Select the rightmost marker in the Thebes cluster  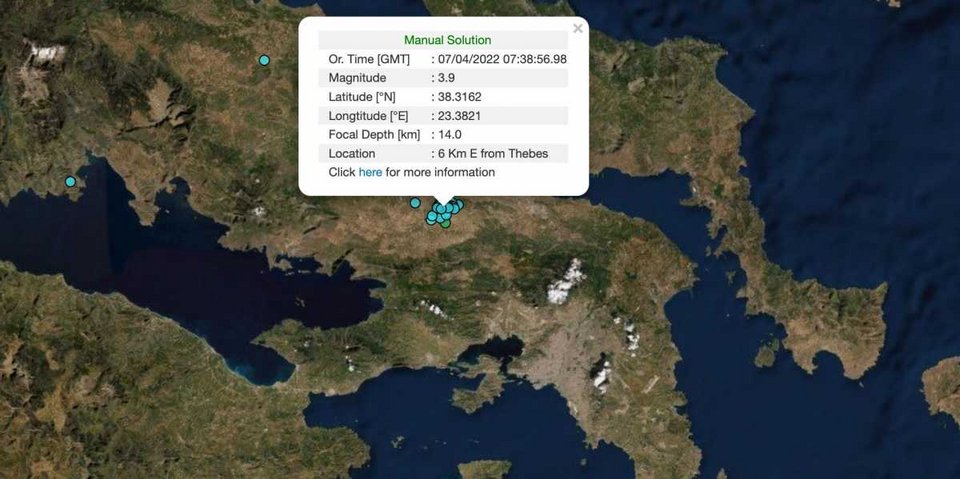pyautogui.click(x=458, y=205)
